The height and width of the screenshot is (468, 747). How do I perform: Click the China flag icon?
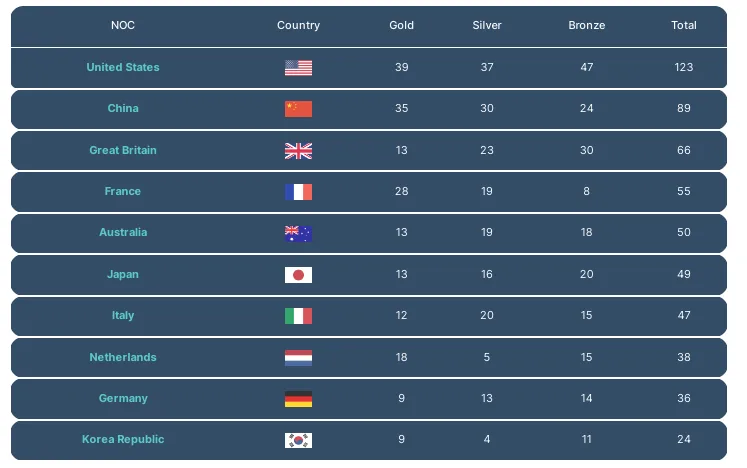(x=298, y=109)
